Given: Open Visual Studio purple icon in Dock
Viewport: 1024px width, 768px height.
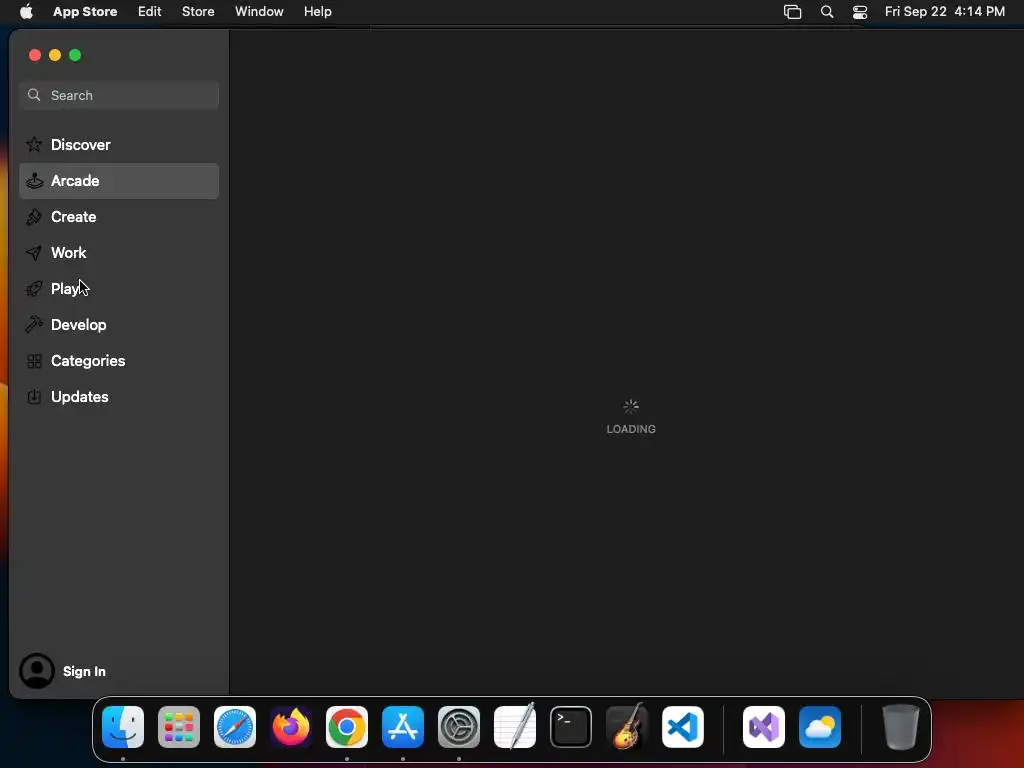Looking at the screenshot, I should click(x=764, y=727).
